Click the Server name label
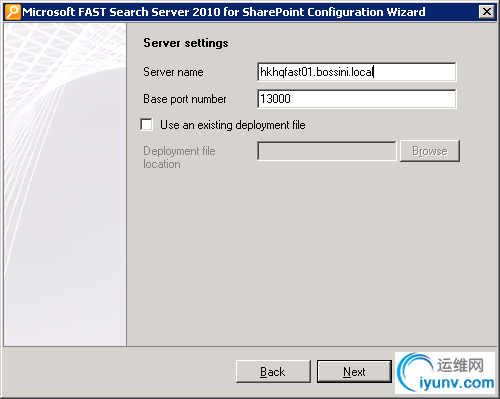 [173, 72]
